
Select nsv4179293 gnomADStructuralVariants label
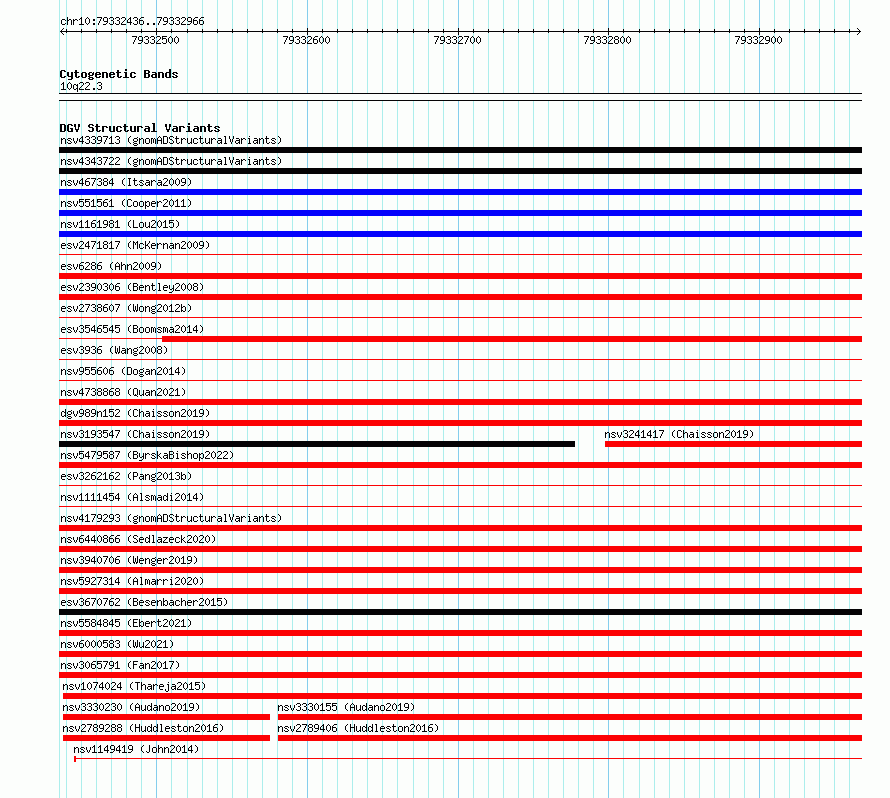coord(171,518)
